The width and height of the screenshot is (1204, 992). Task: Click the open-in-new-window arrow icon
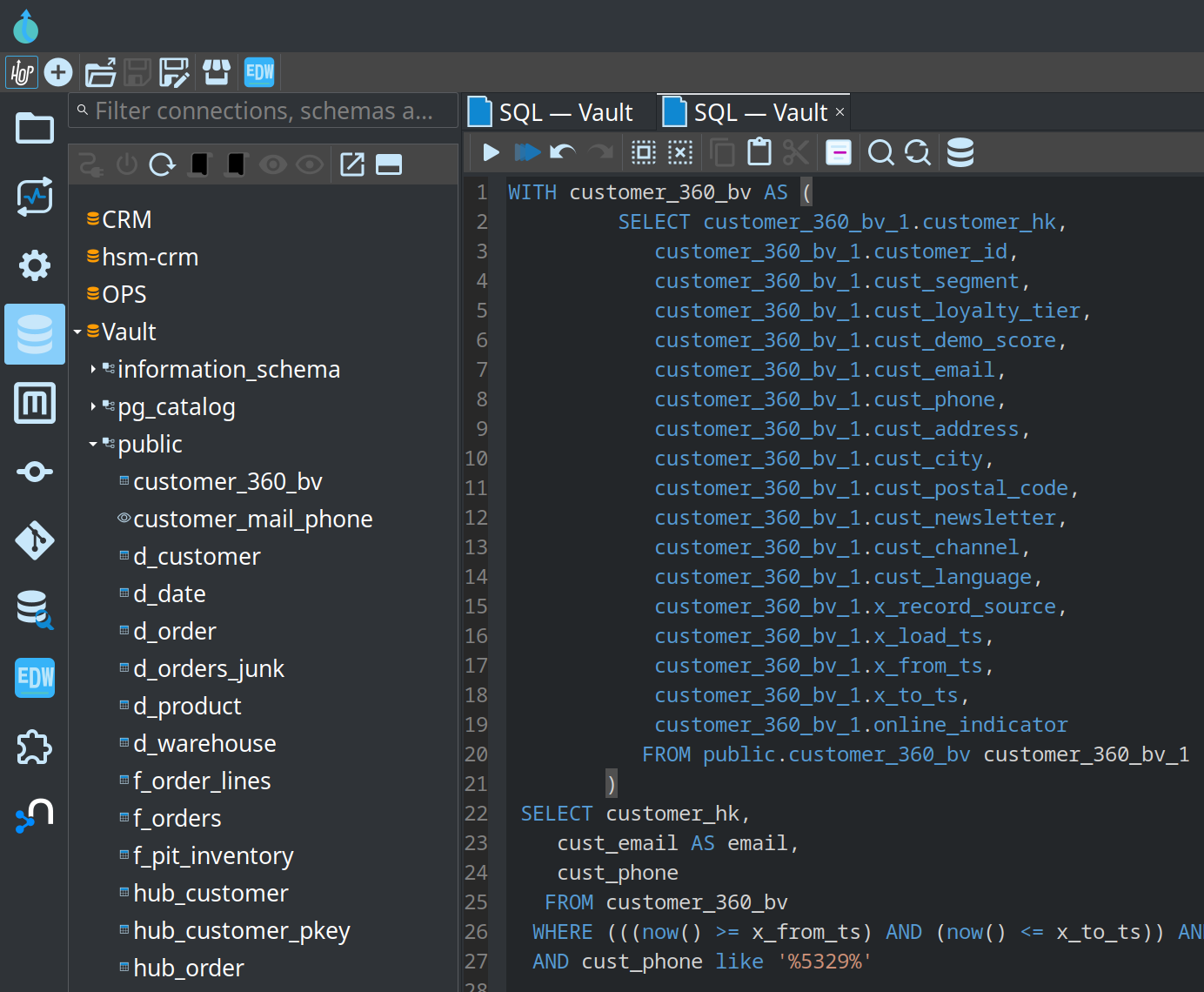click(352, 164)
